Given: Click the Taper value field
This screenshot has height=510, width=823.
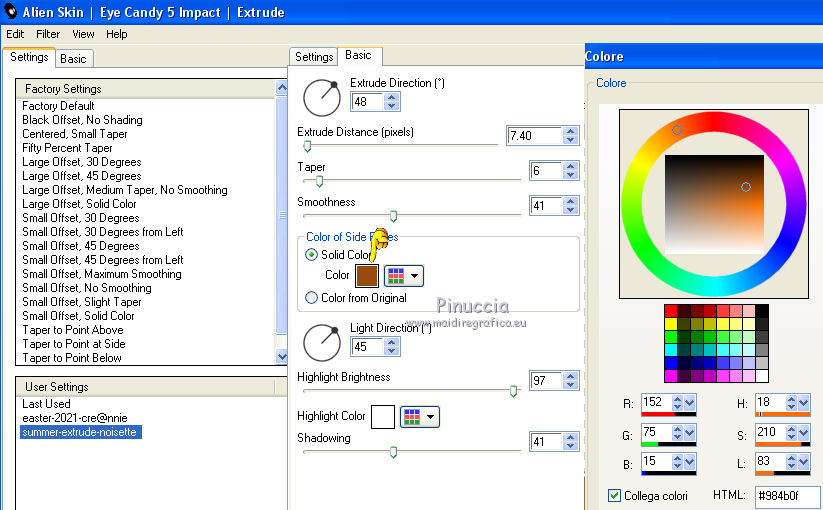Looking at the screenshot, I should tap(546, 171).
